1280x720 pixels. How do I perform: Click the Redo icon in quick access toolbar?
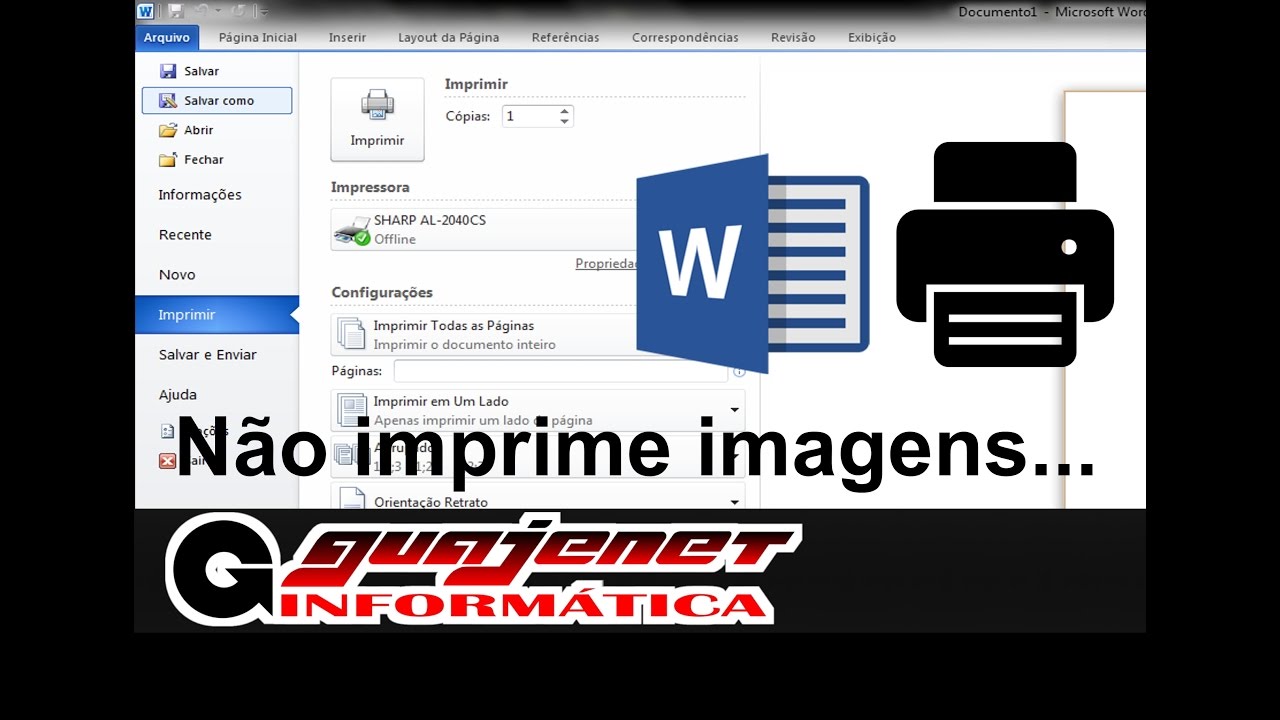(x=239, y=11)
